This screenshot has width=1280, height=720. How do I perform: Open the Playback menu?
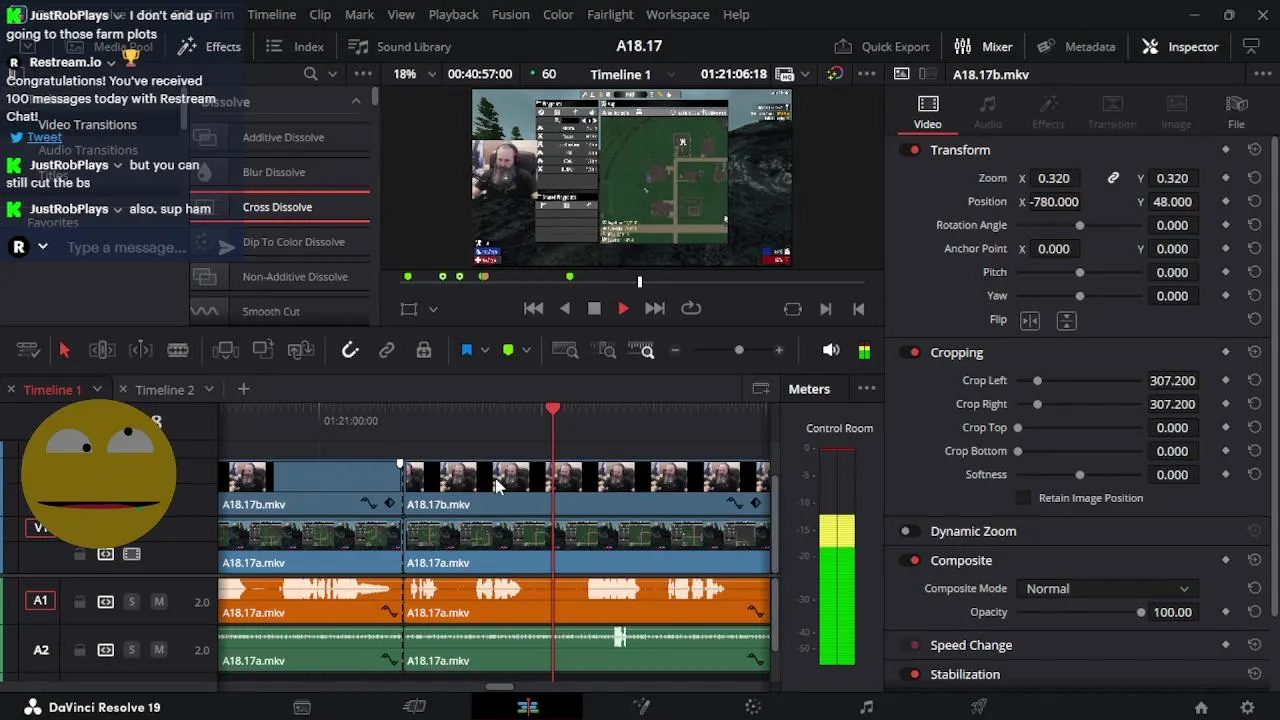tap(453, 15)
